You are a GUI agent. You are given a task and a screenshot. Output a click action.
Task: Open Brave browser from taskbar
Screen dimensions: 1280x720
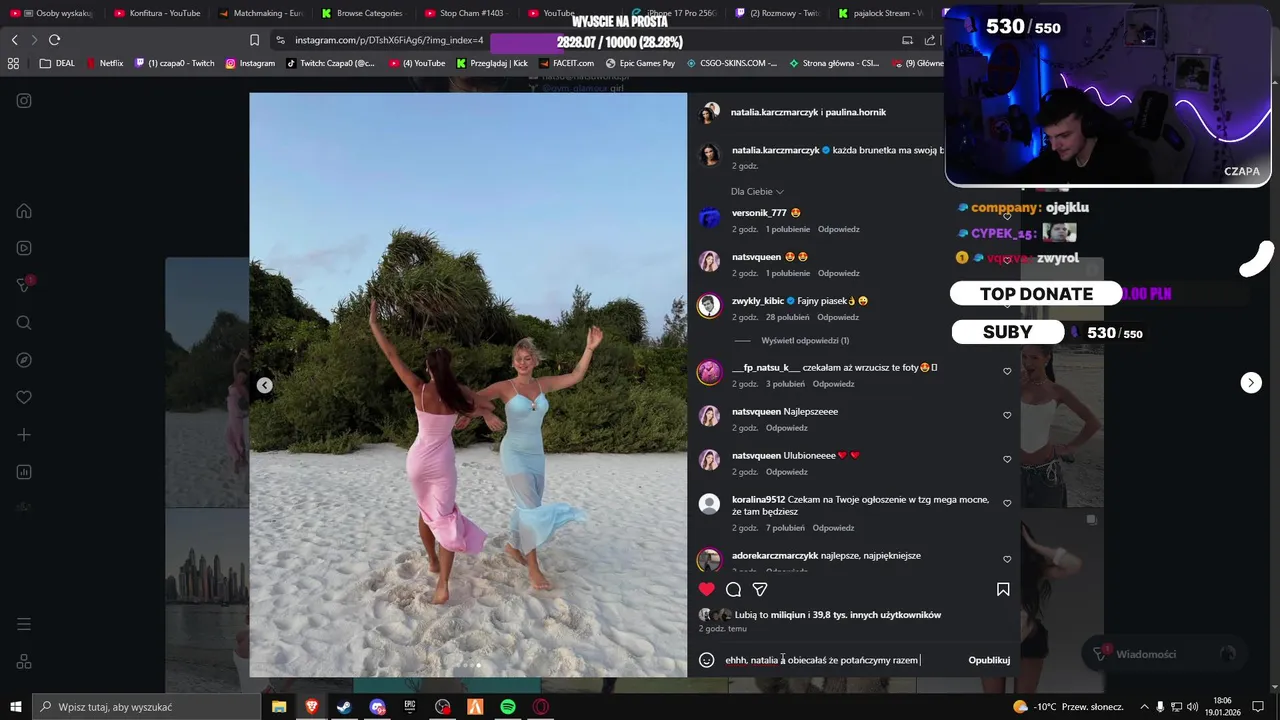pos(311,707)
